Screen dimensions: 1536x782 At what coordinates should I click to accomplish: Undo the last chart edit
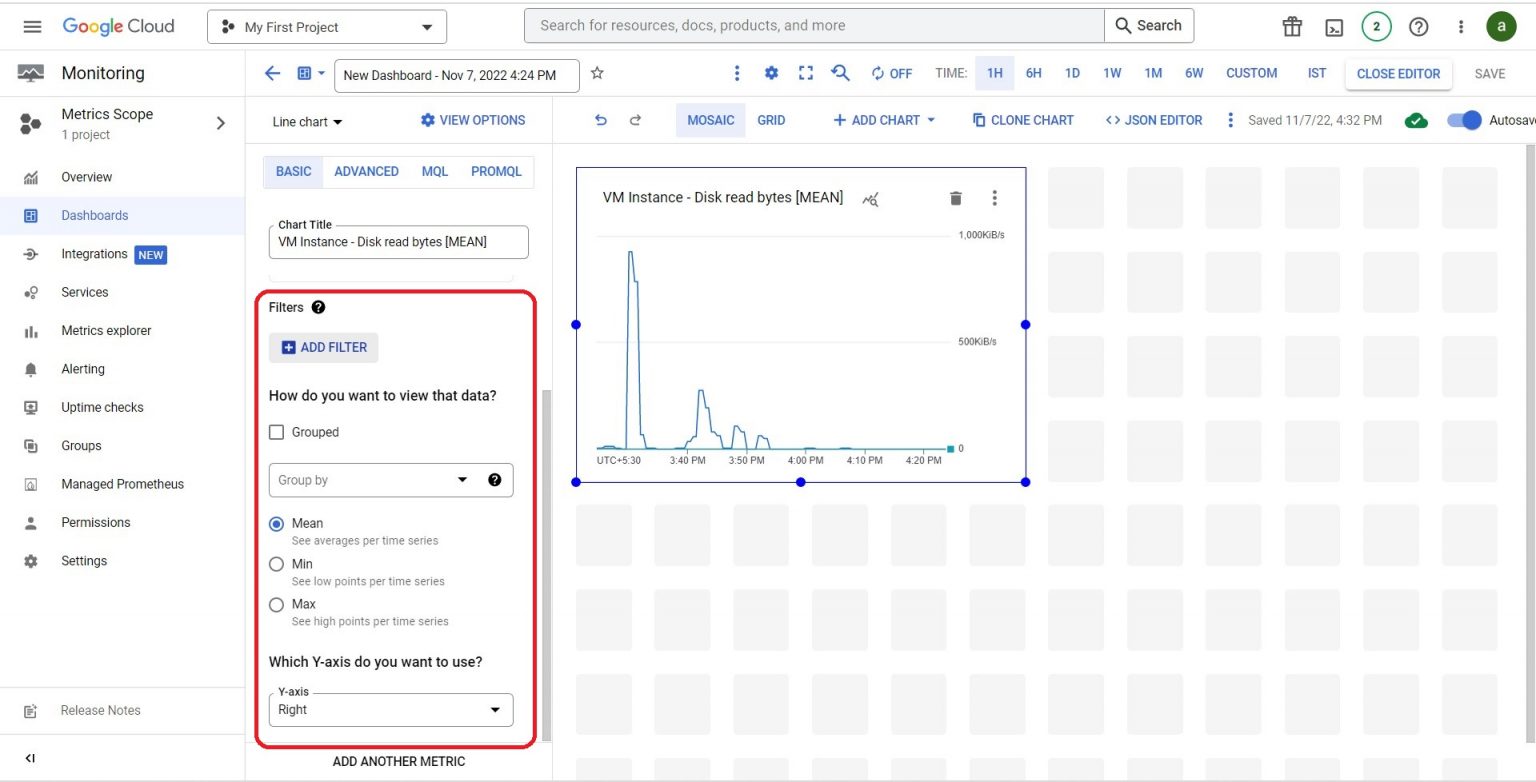(x=600, y=119)
